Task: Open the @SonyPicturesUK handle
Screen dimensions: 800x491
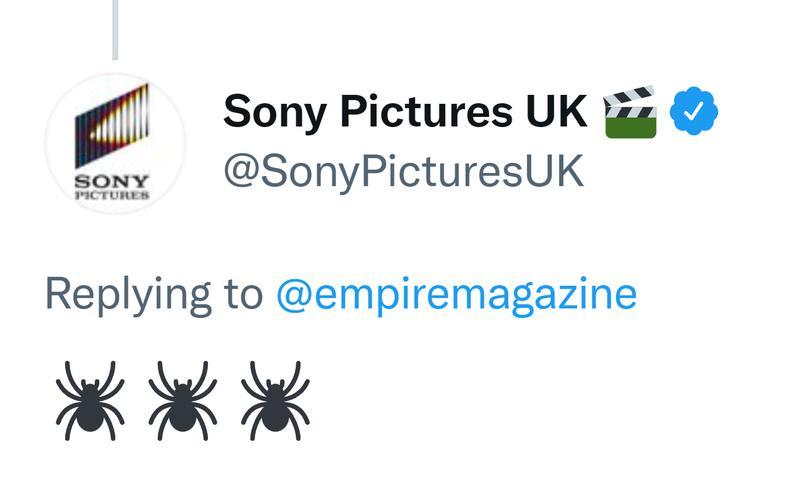Action: [x=404, y=170]
